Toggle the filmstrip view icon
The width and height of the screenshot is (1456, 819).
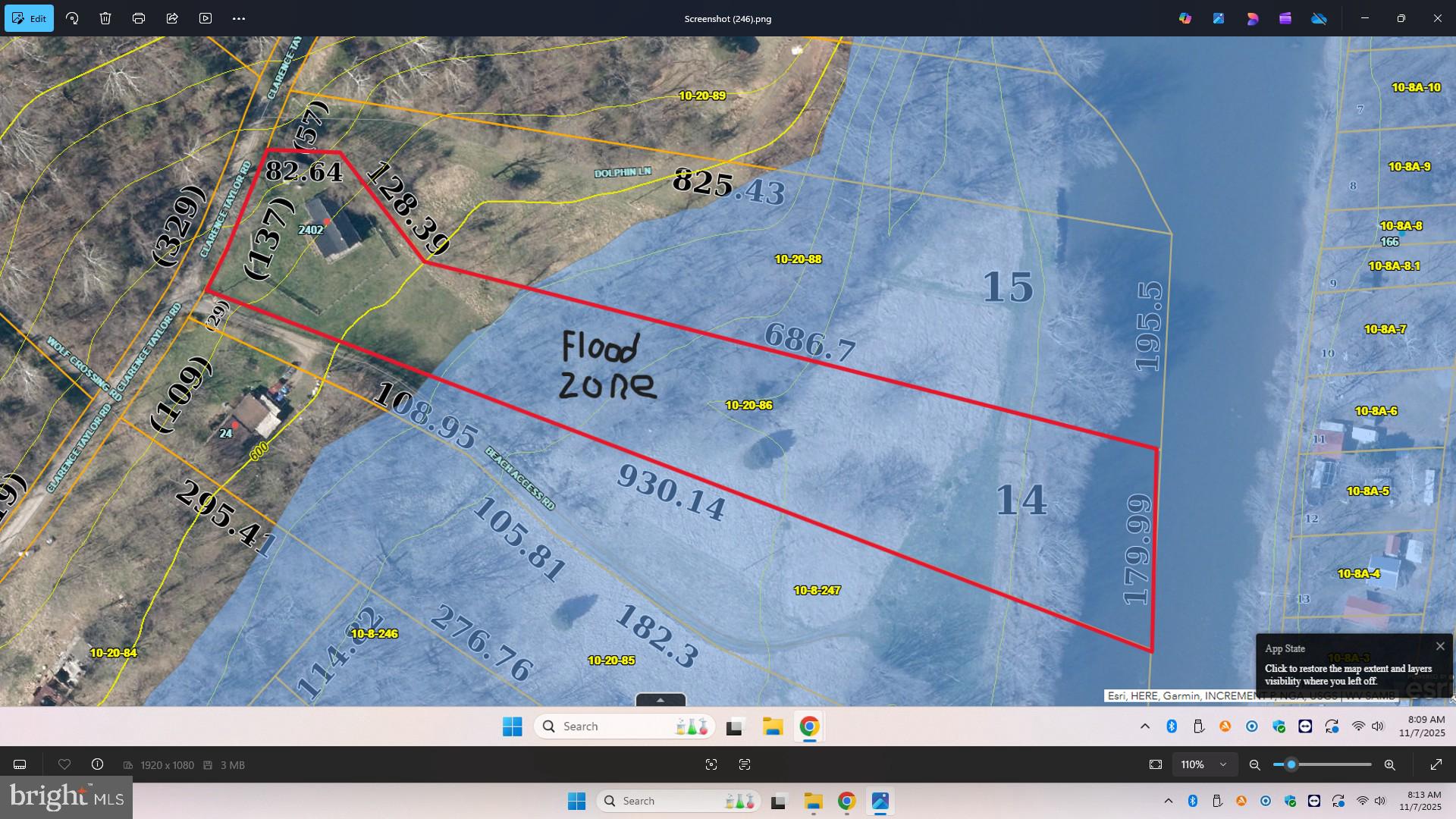pyautogui.click(x=20, y=764)
